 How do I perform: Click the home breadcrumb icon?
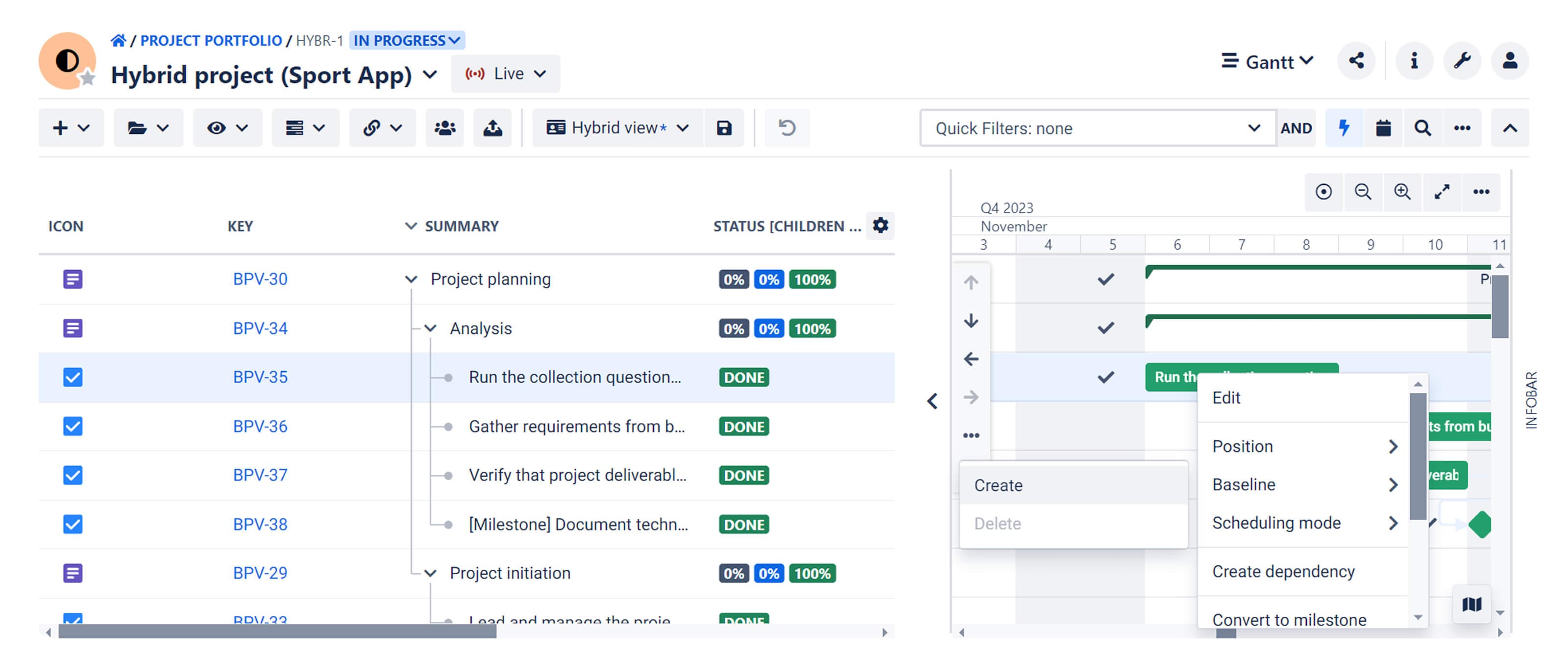(x=118, y=40)
